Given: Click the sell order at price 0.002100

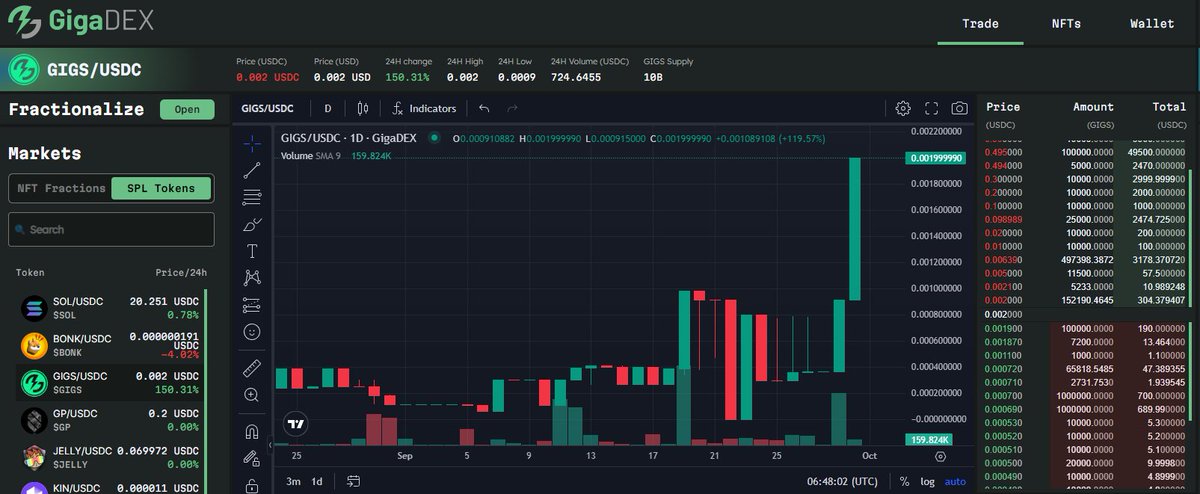Looking at the screenshot, I should (1086, 287).
